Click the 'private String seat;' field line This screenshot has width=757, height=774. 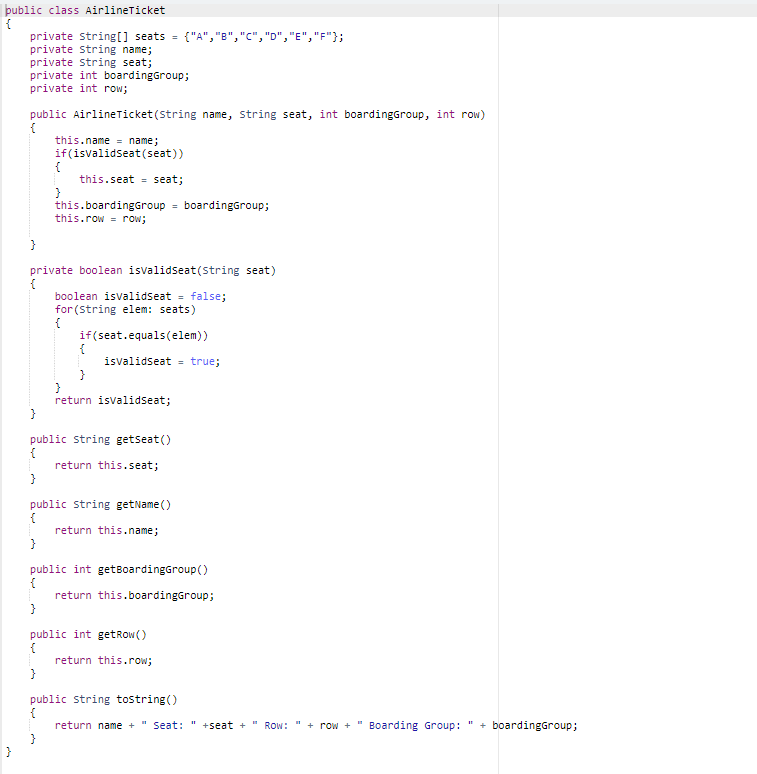[x=91, y=62]
